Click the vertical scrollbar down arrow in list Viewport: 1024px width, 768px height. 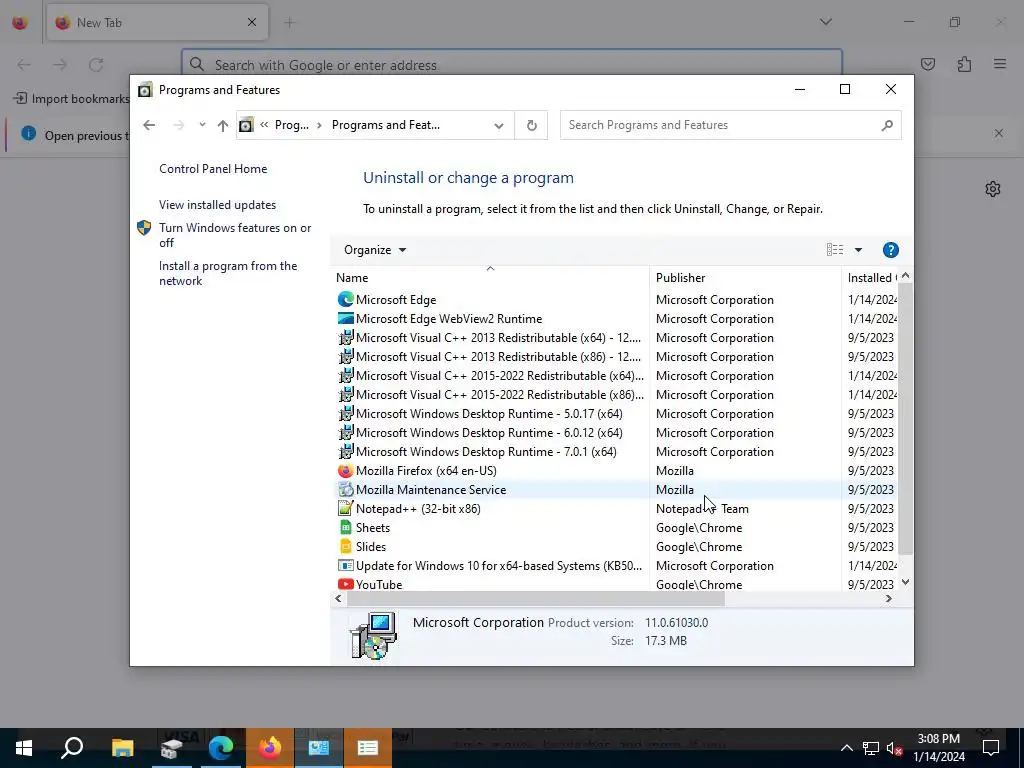pos(905,582)
